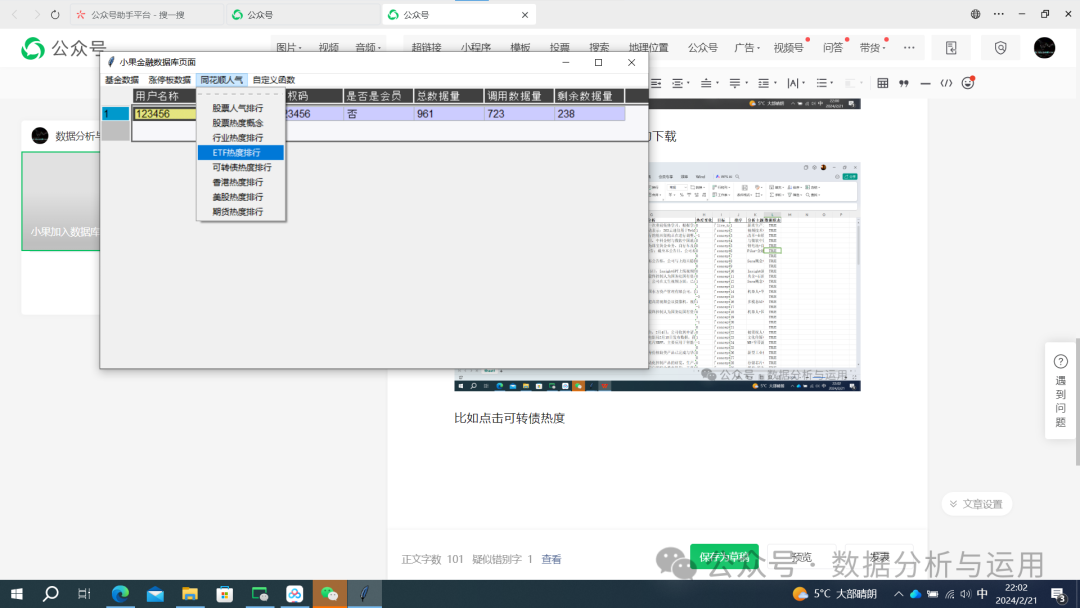Click the 调用数据量 cell showing 723
The image size is (1080, 608).
[x=519, y=114]
